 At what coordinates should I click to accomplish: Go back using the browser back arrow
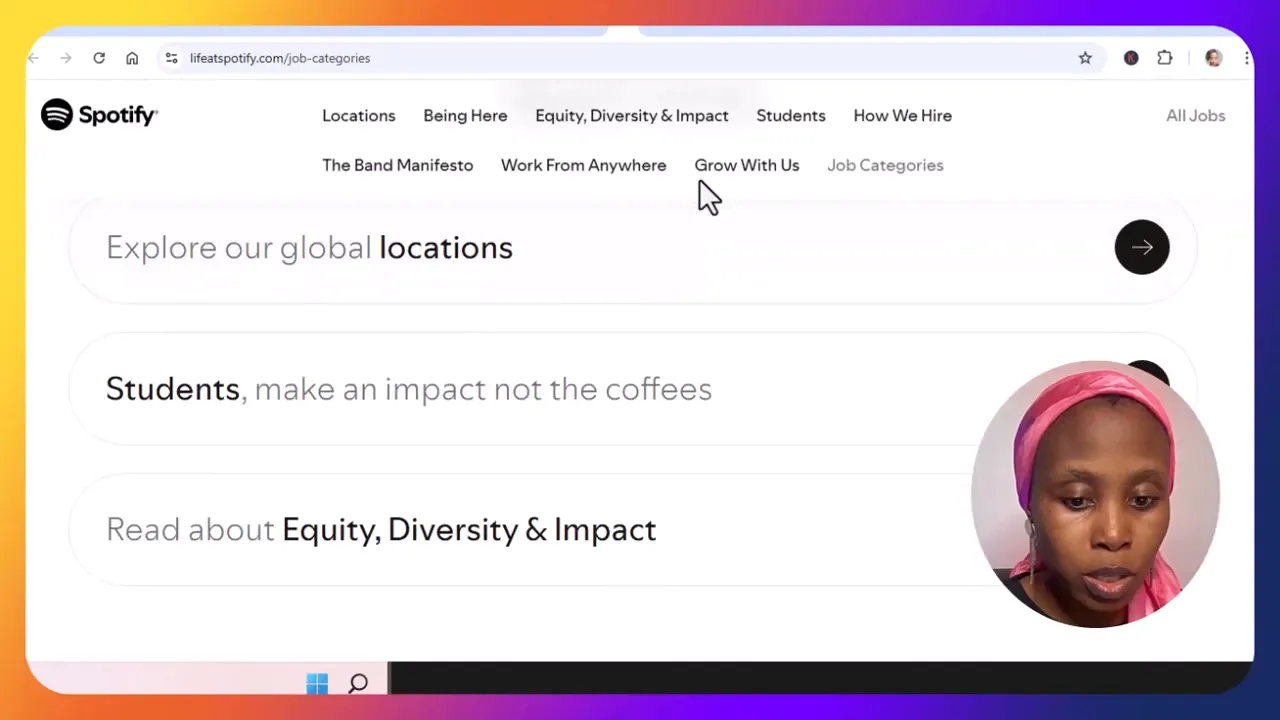pos(34,58)
